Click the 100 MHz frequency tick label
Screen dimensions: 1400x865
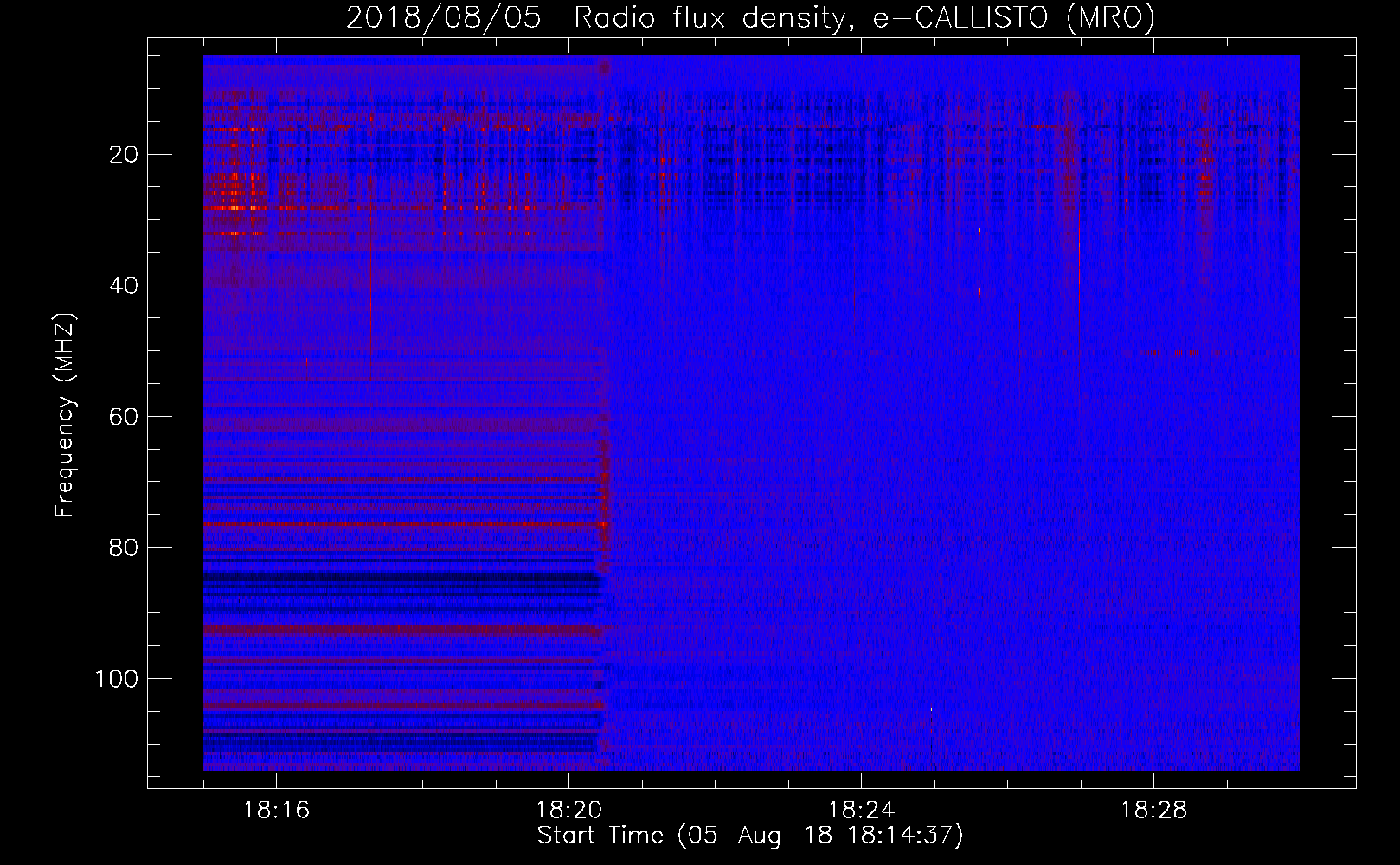point(117,679)
